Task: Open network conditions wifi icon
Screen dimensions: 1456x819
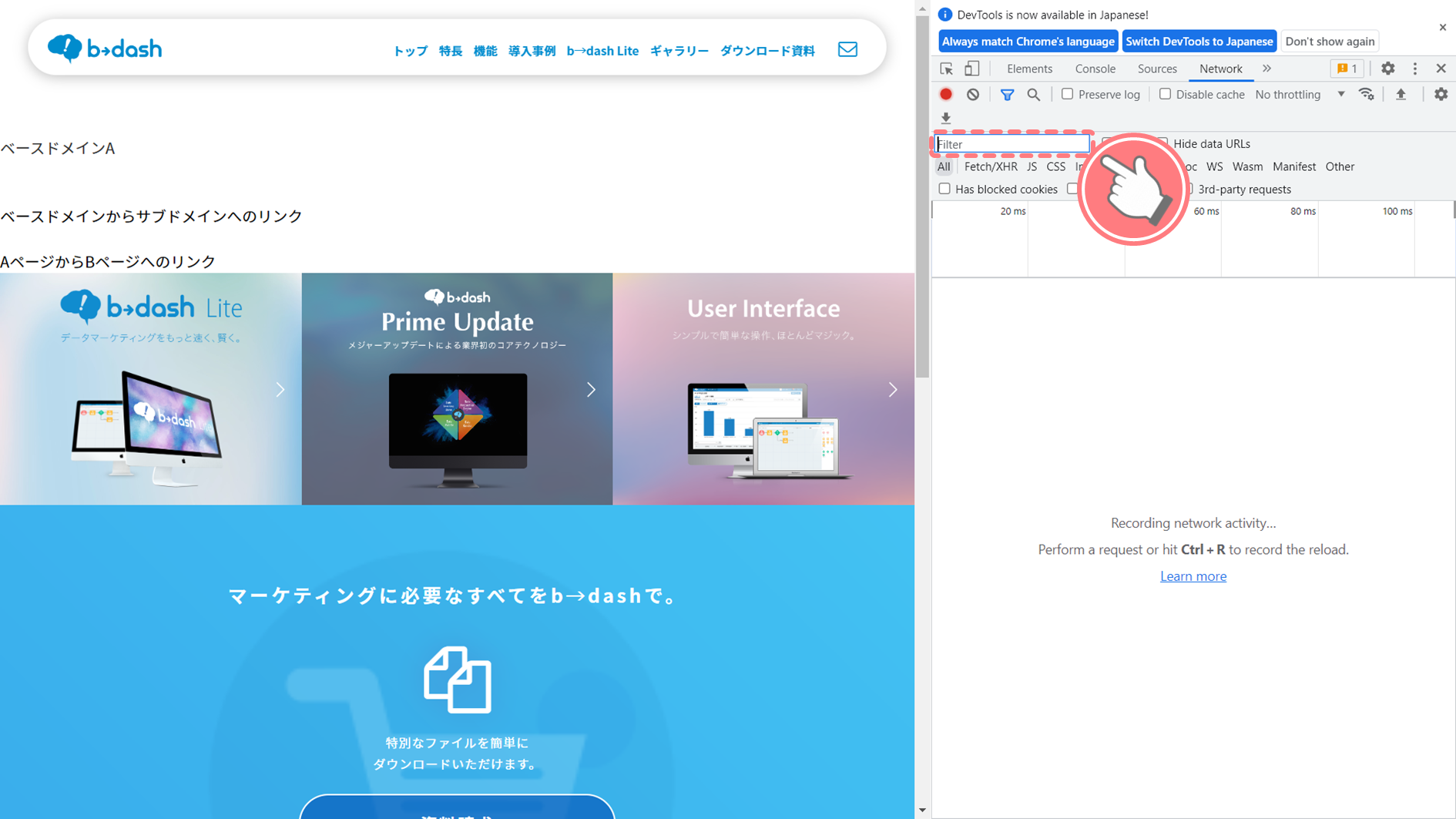Action: [1367, 94]
